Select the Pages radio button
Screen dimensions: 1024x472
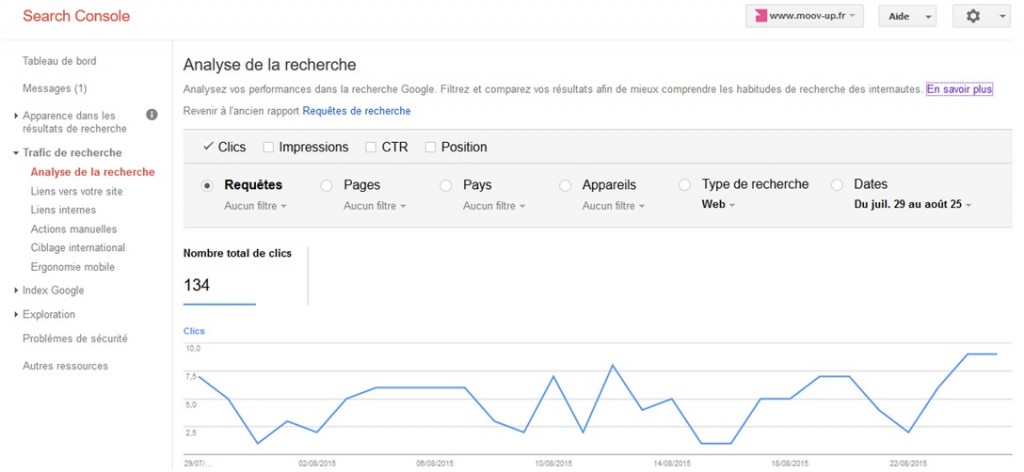pyautogui.click(x=327, y=185)
